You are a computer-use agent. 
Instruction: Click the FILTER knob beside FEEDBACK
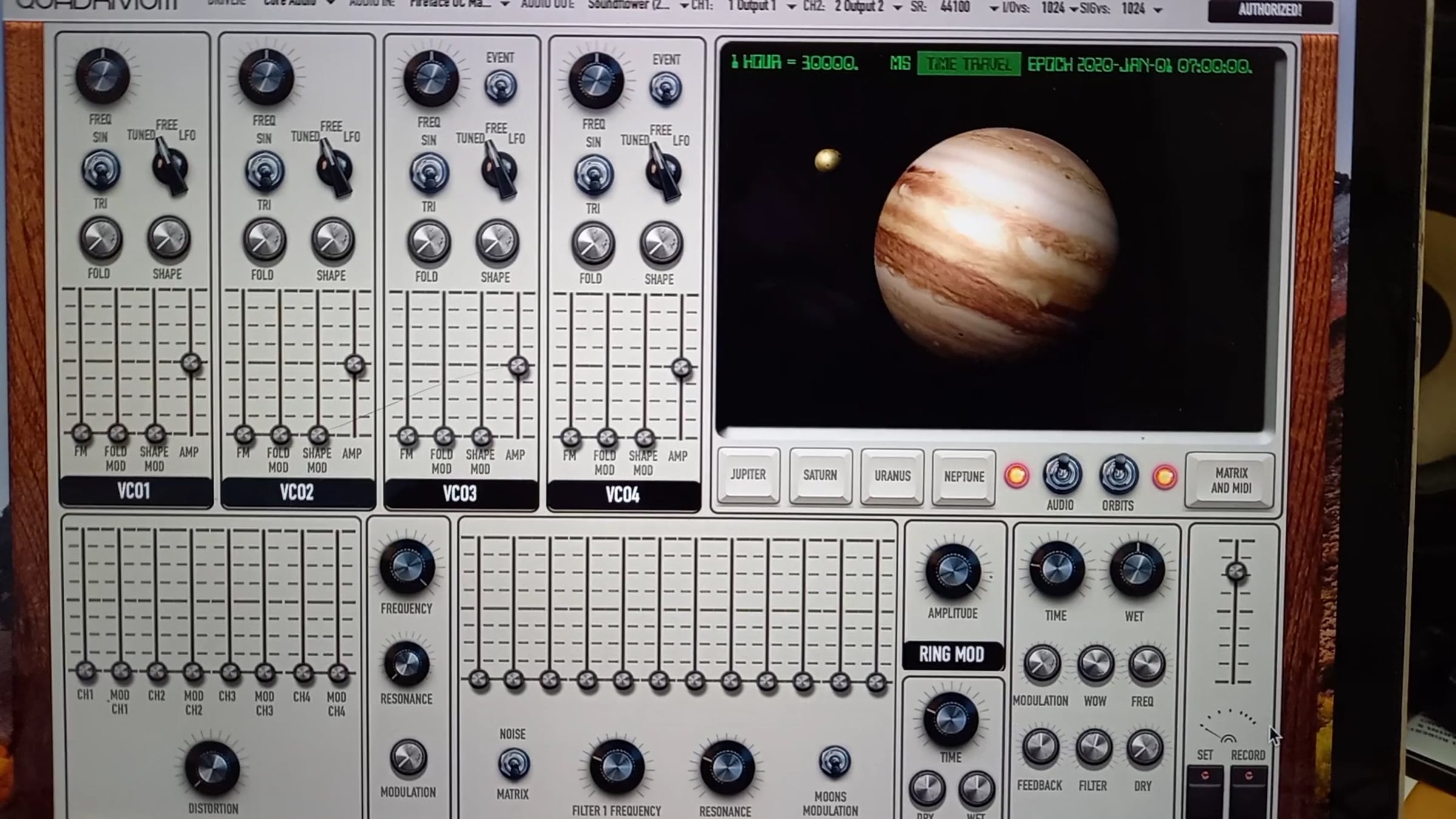pos(1094,748)
